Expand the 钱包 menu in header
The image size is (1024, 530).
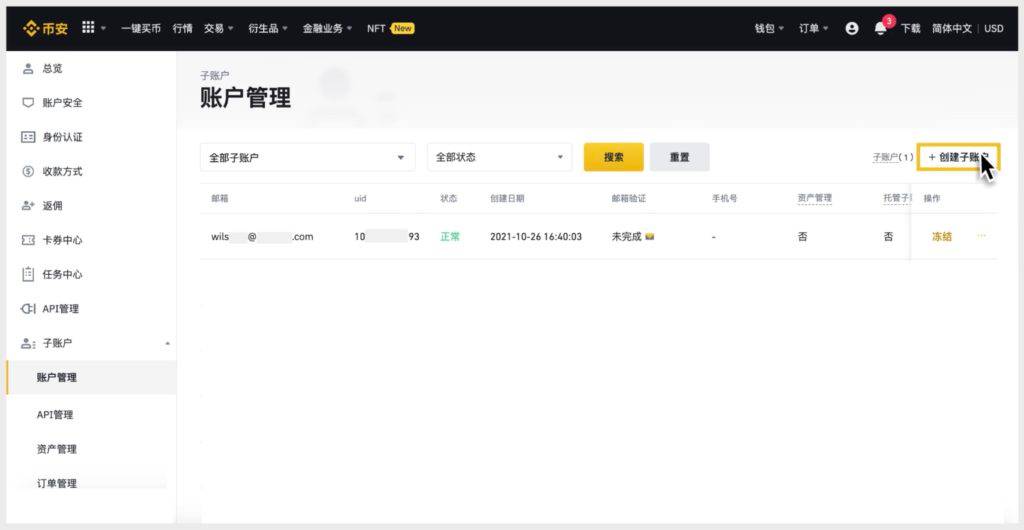[769, 28]
